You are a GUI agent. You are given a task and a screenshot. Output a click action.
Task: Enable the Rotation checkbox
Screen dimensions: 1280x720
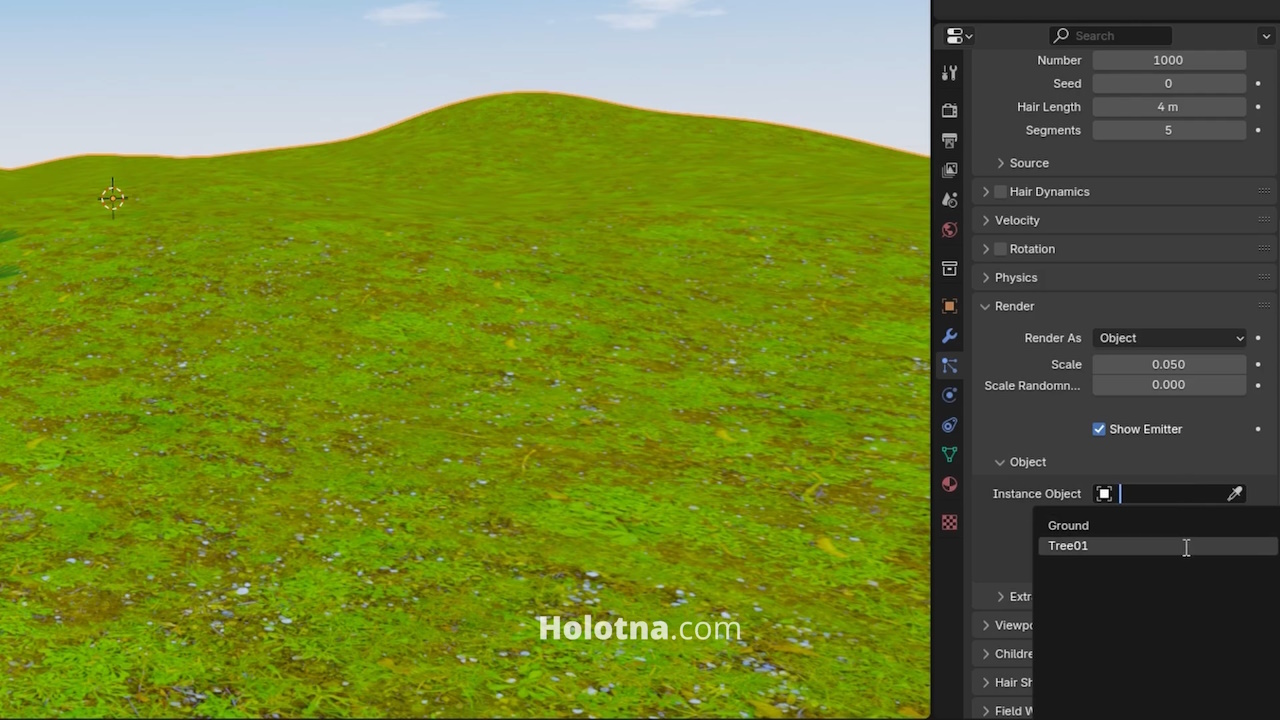click(x=1000, y=249)
